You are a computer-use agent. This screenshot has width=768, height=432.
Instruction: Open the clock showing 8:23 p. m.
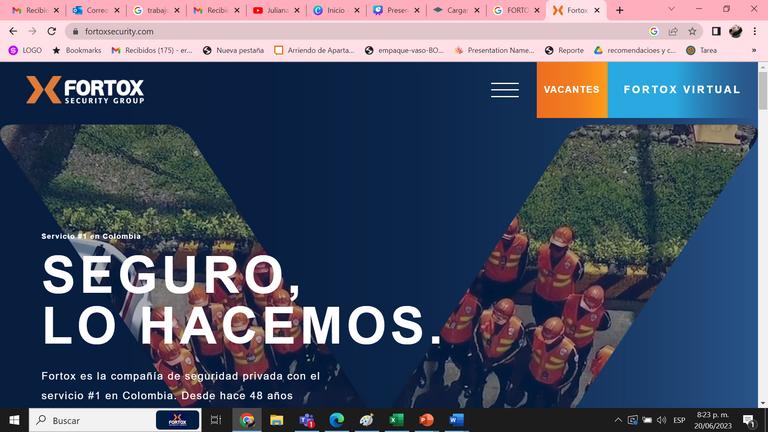[713, 420]
